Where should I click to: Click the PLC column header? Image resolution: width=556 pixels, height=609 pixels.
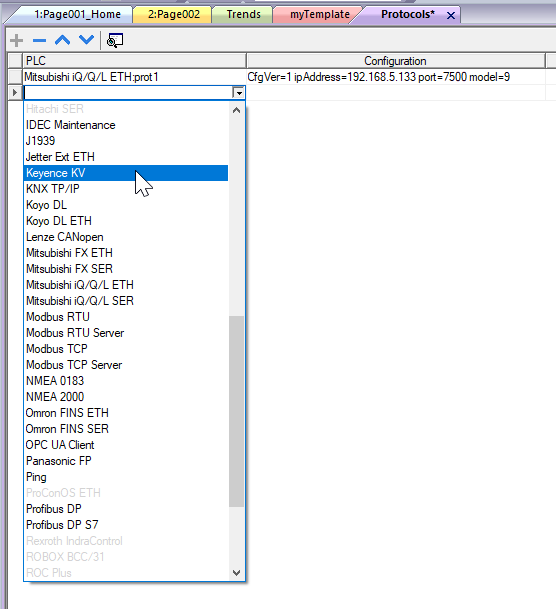point(134,61)
